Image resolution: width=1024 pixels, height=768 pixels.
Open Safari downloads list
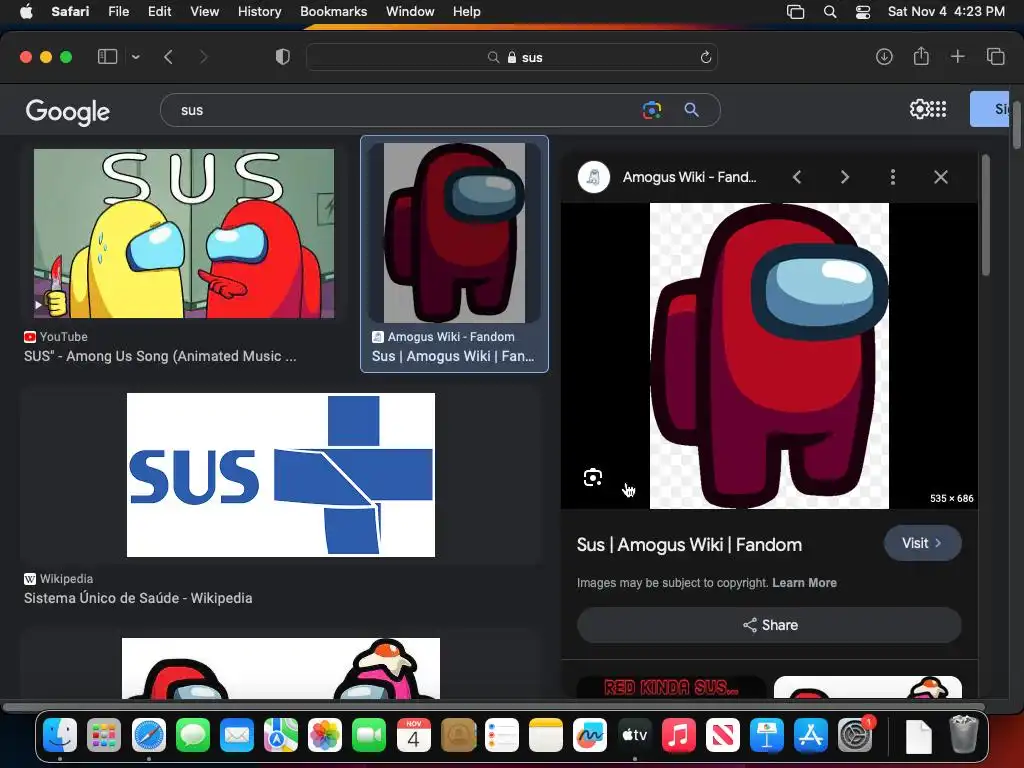pyautogui.click(x=884, y=57)
